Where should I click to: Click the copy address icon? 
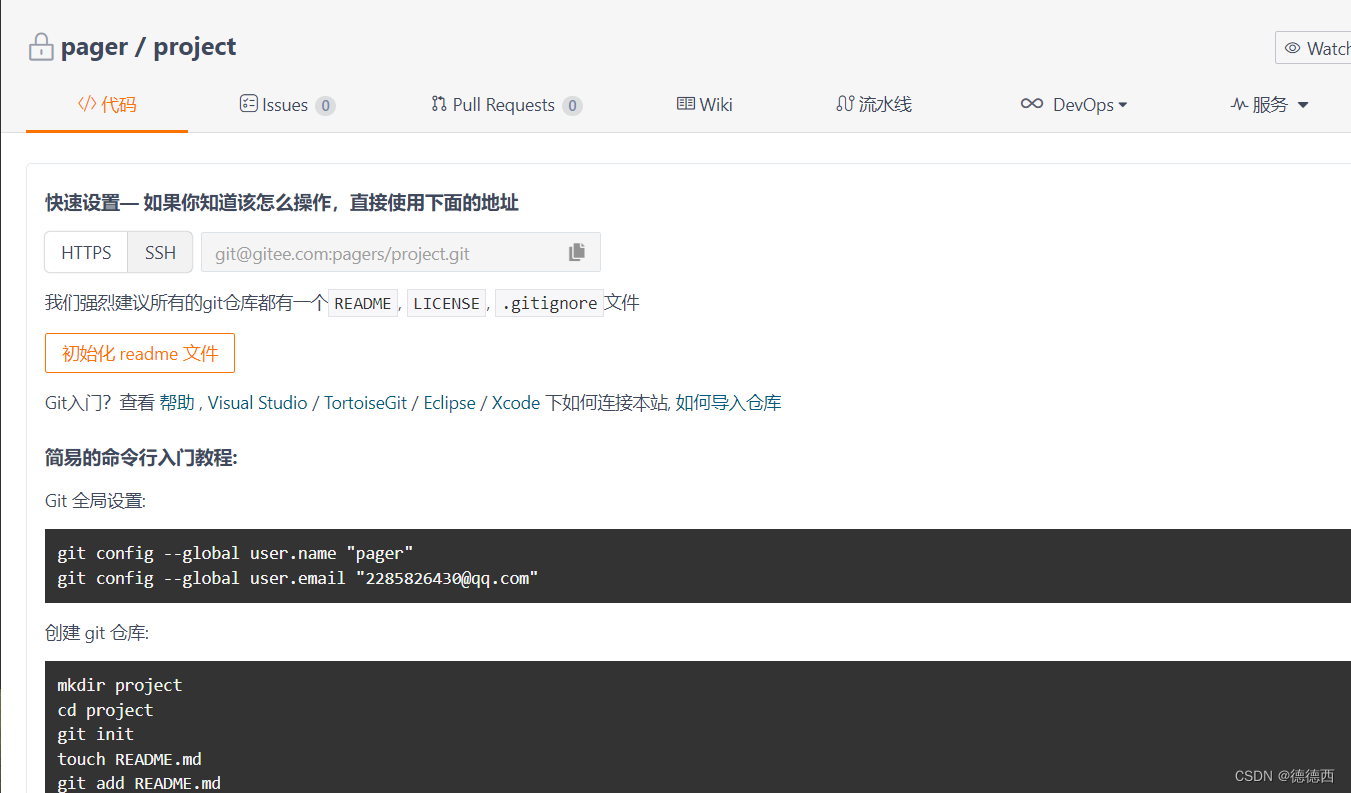pos(577,252)
